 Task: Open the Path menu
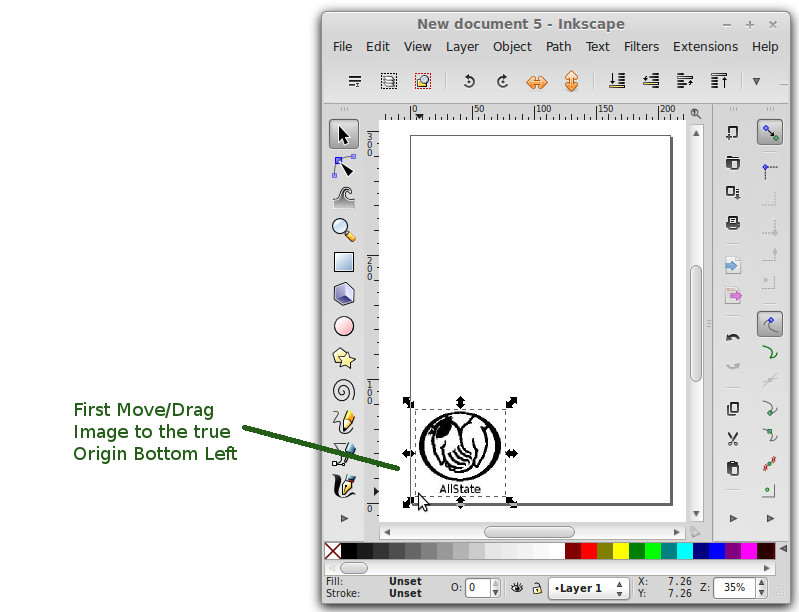point(558,47)
